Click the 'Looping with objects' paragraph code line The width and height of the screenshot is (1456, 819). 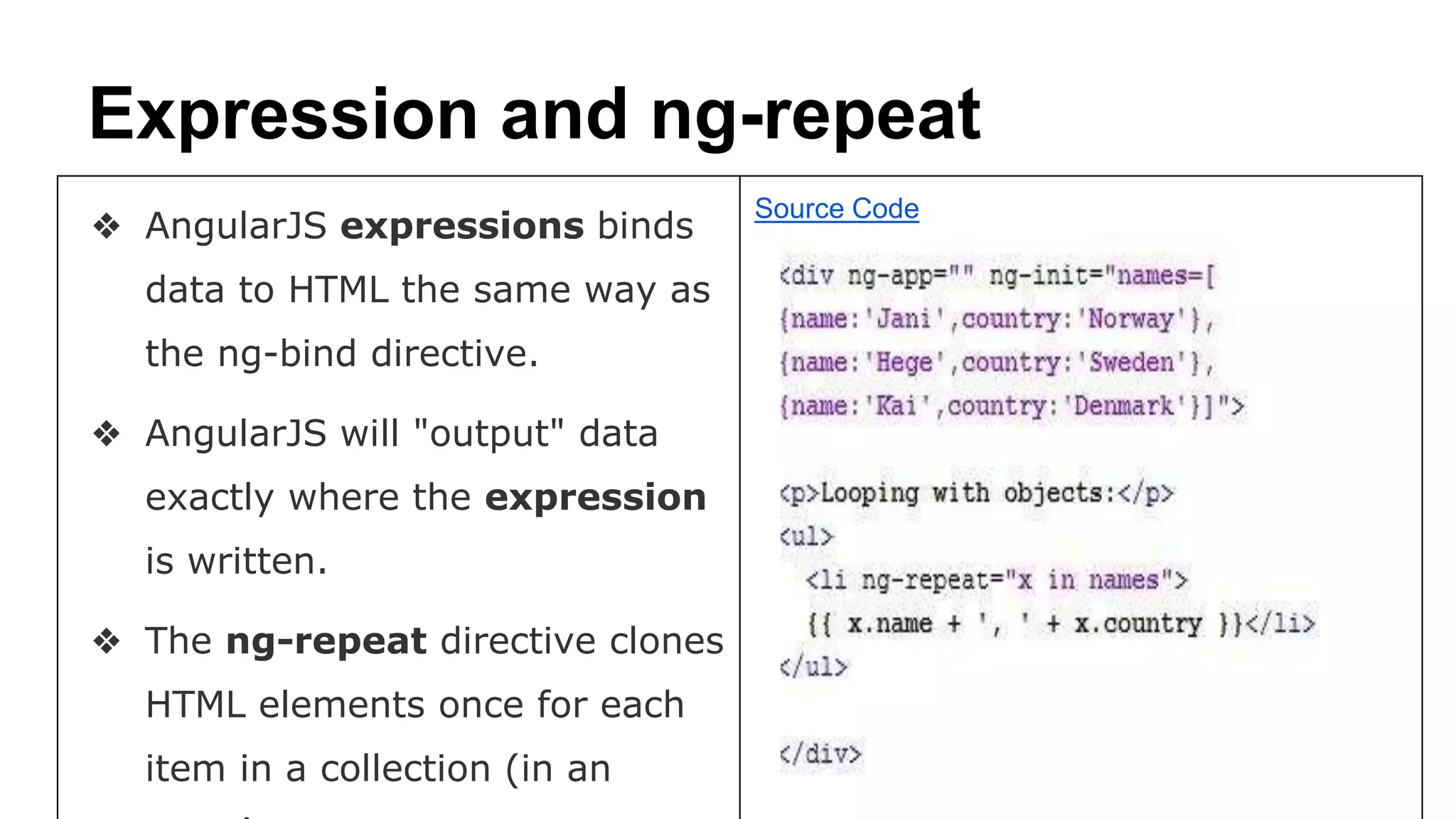tap(977, 493)
